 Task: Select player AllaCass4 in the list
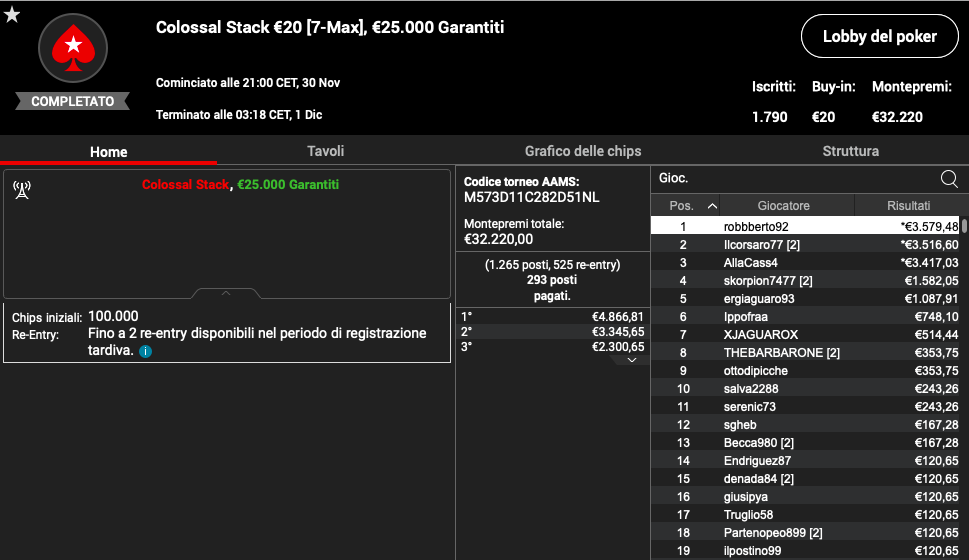coord(750,263)
